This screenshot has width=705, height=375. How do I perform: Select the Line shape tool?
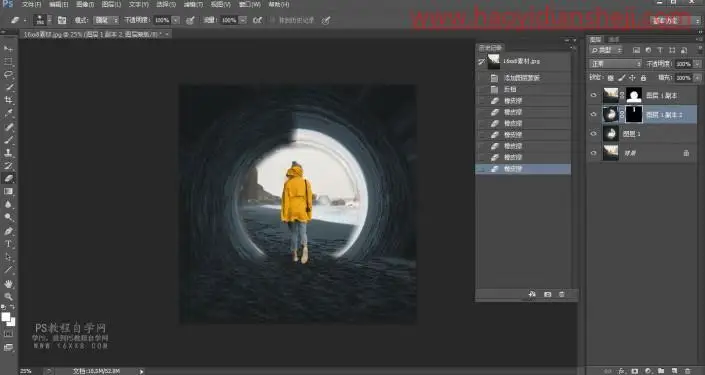click(8, 270)
